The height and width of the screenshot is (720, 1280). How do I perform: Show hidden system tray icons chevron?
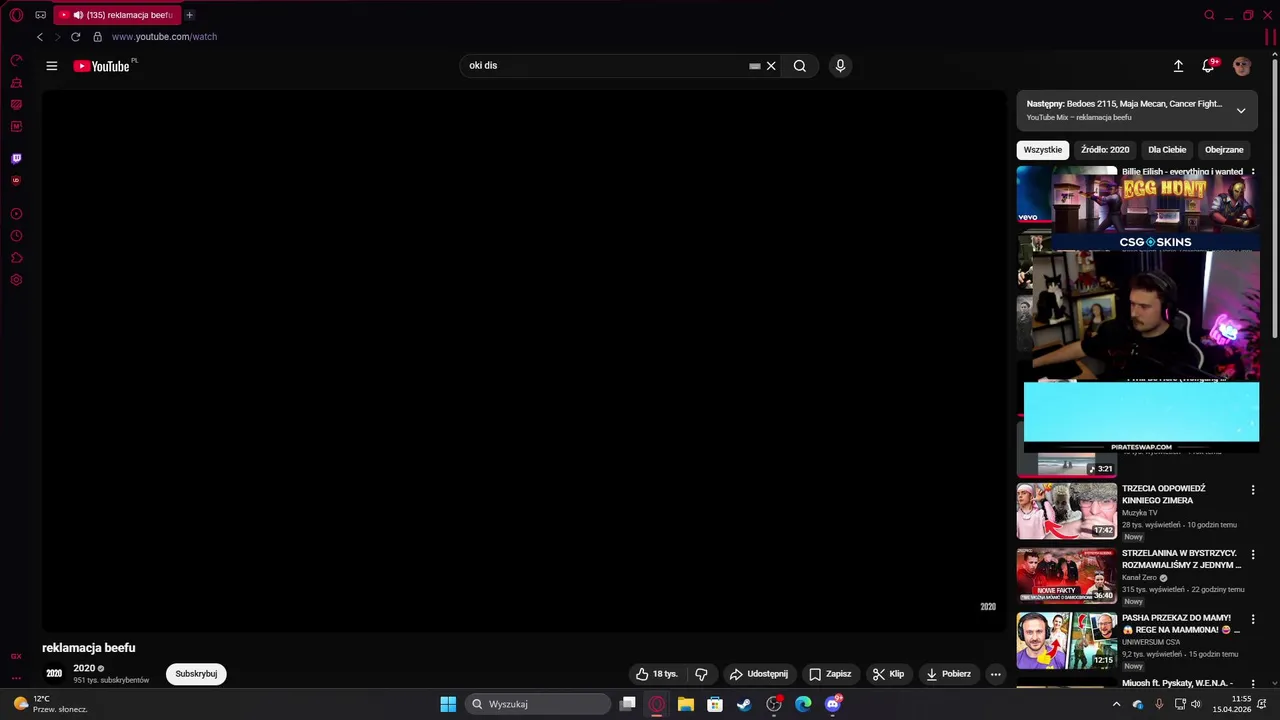1116,704
